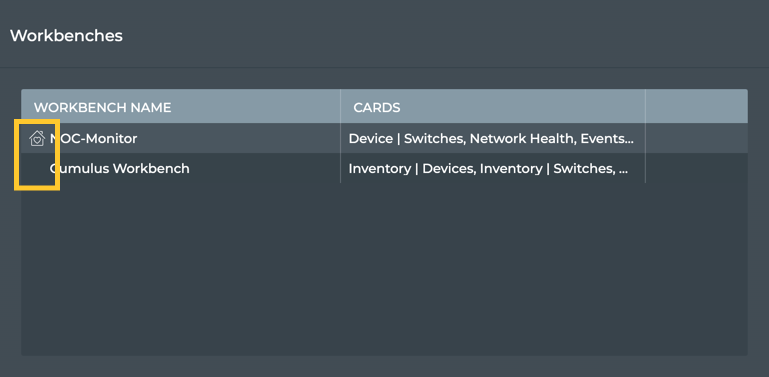
Task: Click the empty table area below the rows
Action: 384,269
